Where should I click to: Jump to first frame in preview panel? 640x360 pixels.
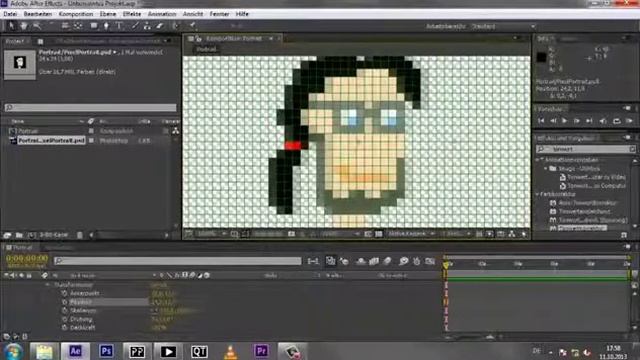click(x=541, y=121)
